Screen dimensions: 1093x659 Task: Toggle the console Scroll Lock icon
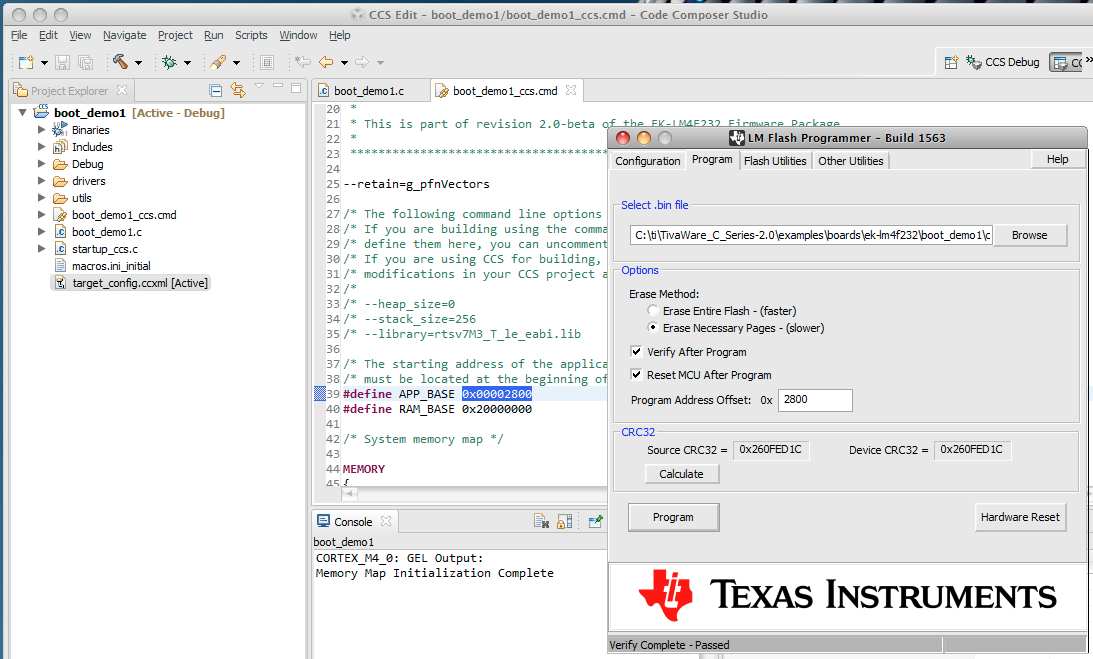(x=565, y=522)
